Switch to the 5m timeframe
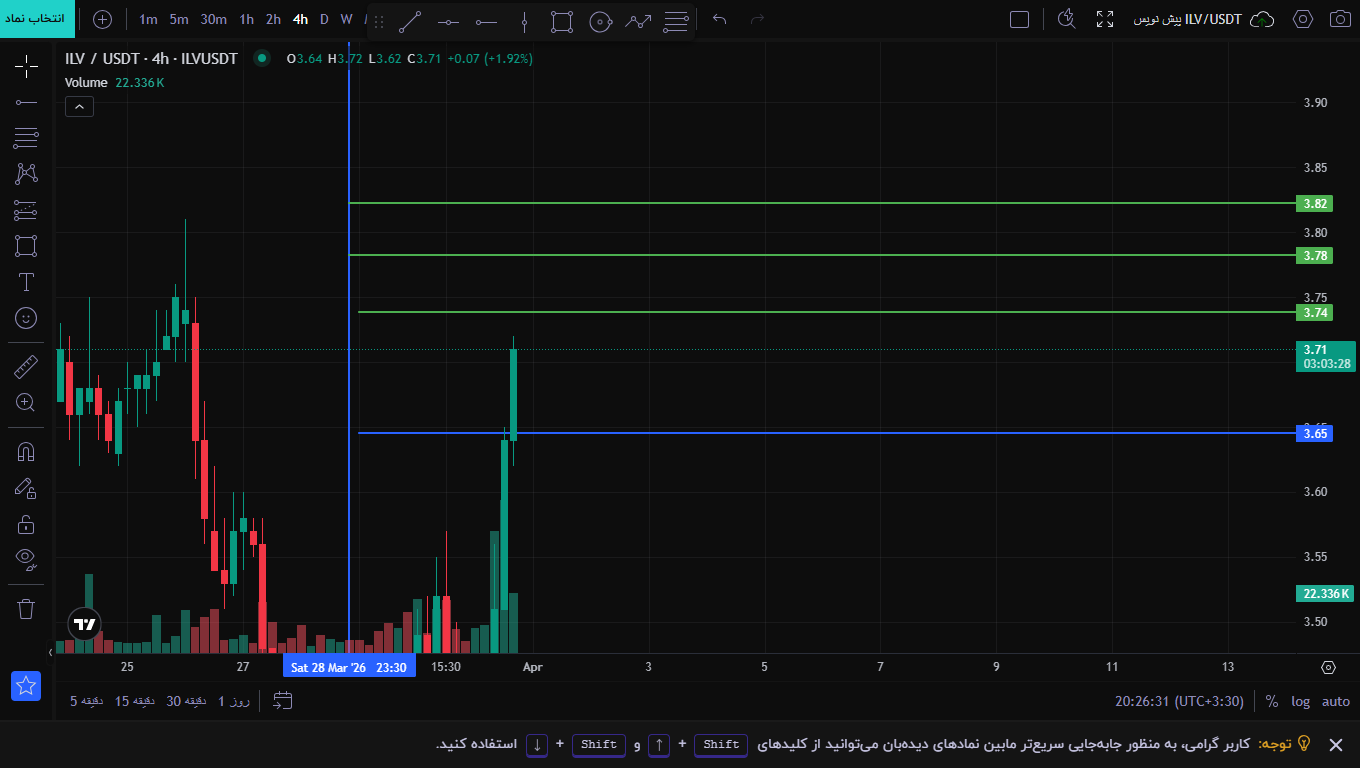1360x768 pixels. [179, 19]
